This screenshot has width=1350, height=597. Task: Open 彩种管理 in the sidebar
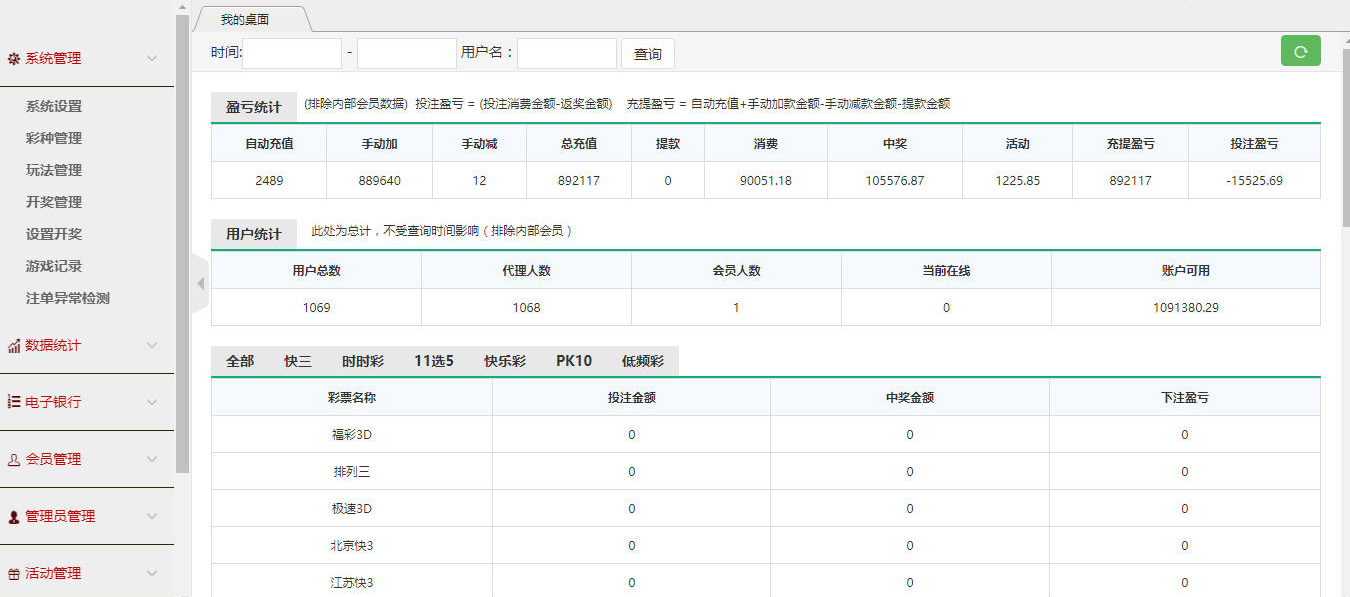click(54, 138)
